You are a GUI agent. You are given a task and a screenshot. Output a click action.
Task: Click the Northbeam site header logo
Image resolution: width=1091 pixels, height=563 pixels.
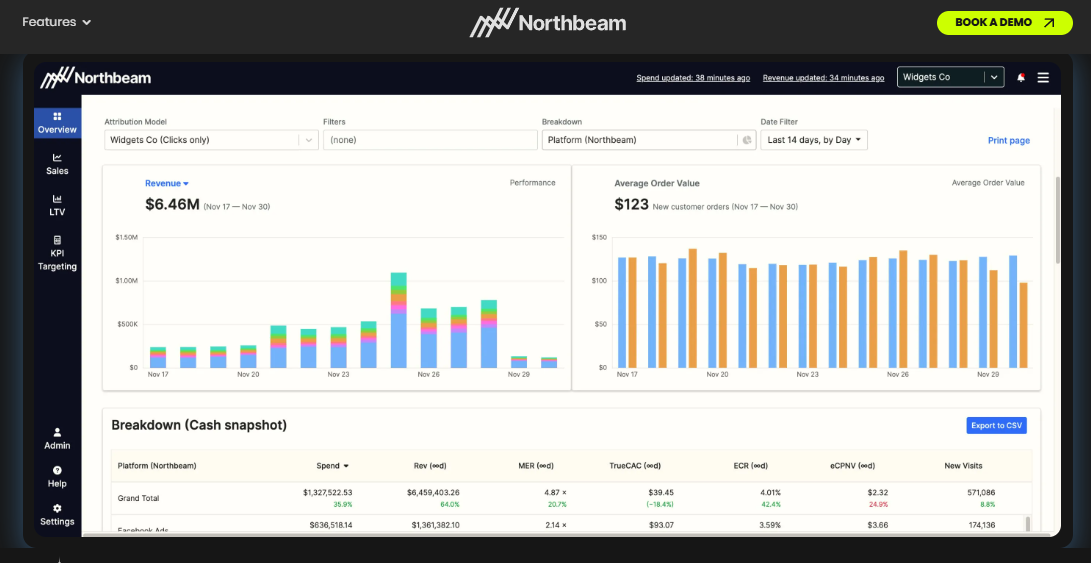click(x=548, y=22)
